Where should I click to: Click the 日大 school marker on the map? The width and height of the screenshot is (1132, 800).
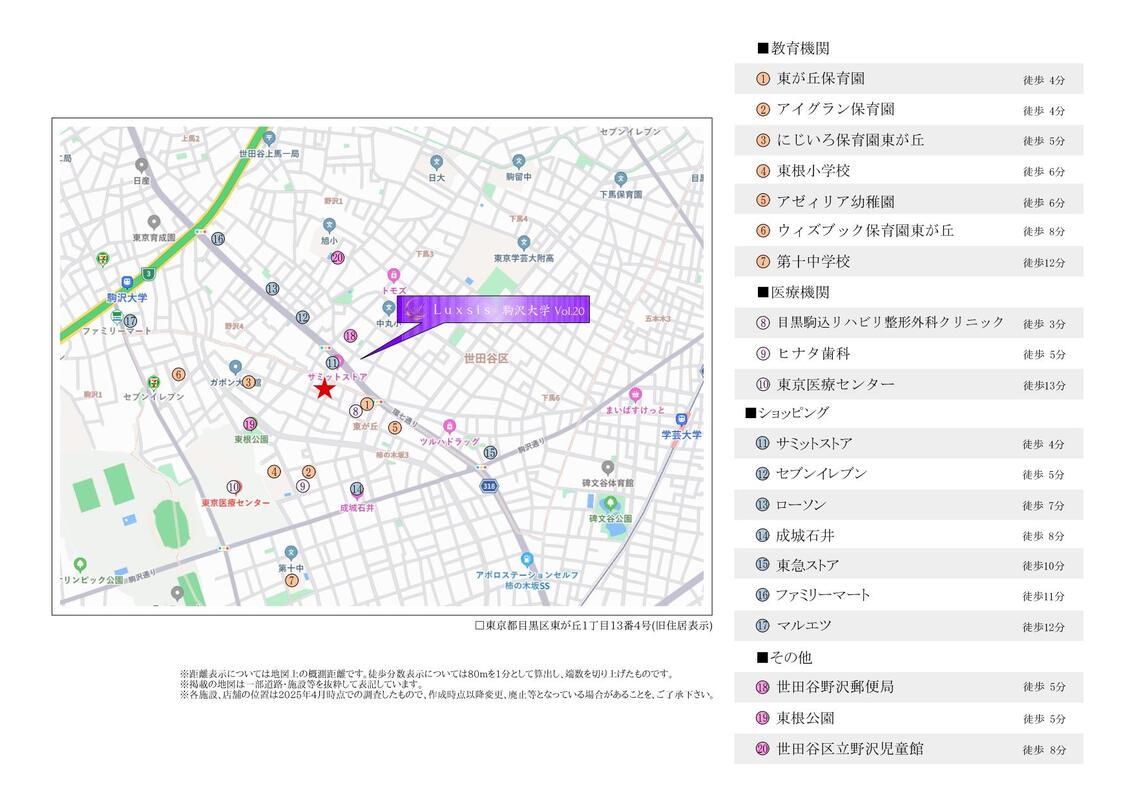(x=436, y=161)
